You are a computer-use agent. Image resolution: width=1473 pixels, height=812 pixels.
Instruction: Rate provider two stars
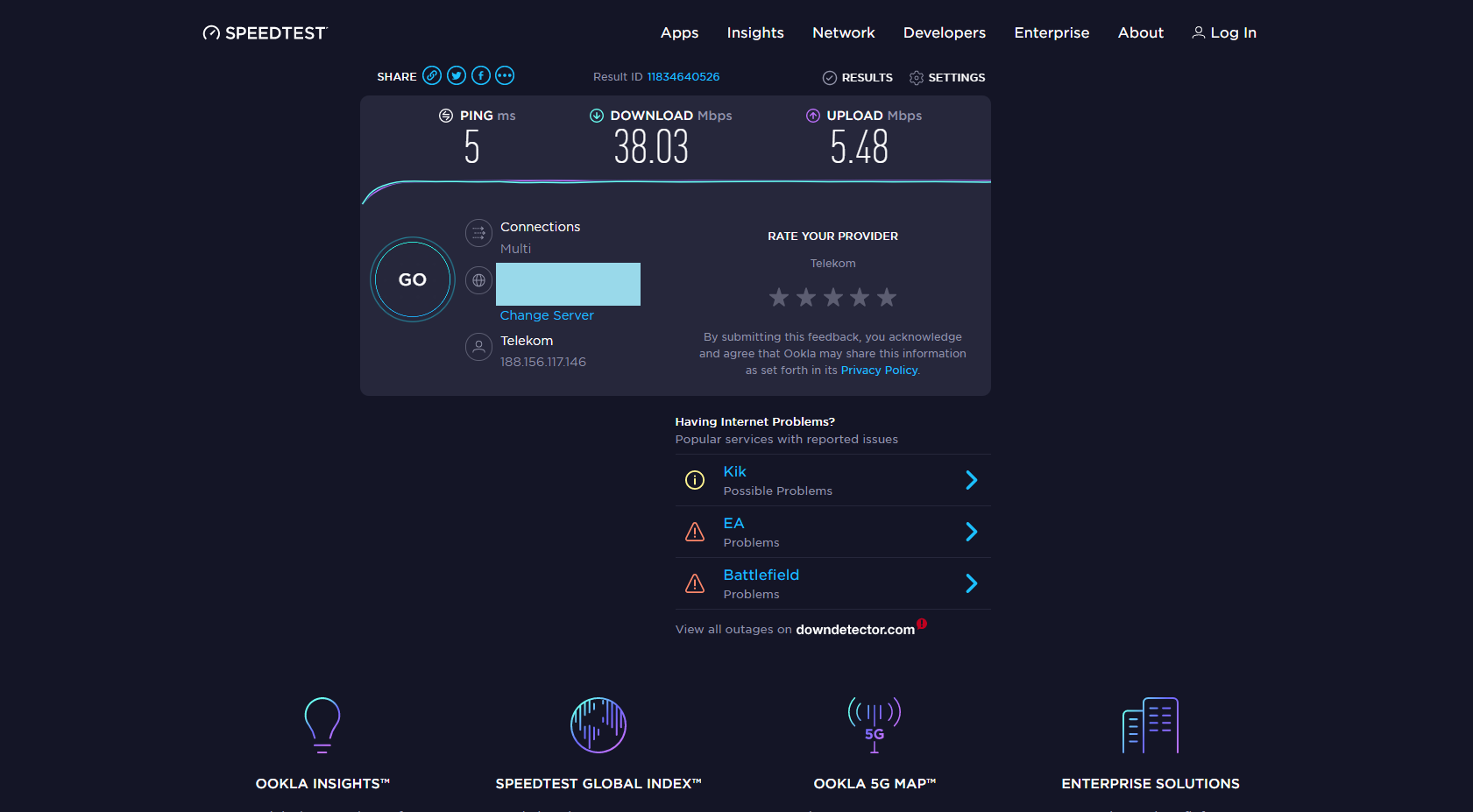806,298
